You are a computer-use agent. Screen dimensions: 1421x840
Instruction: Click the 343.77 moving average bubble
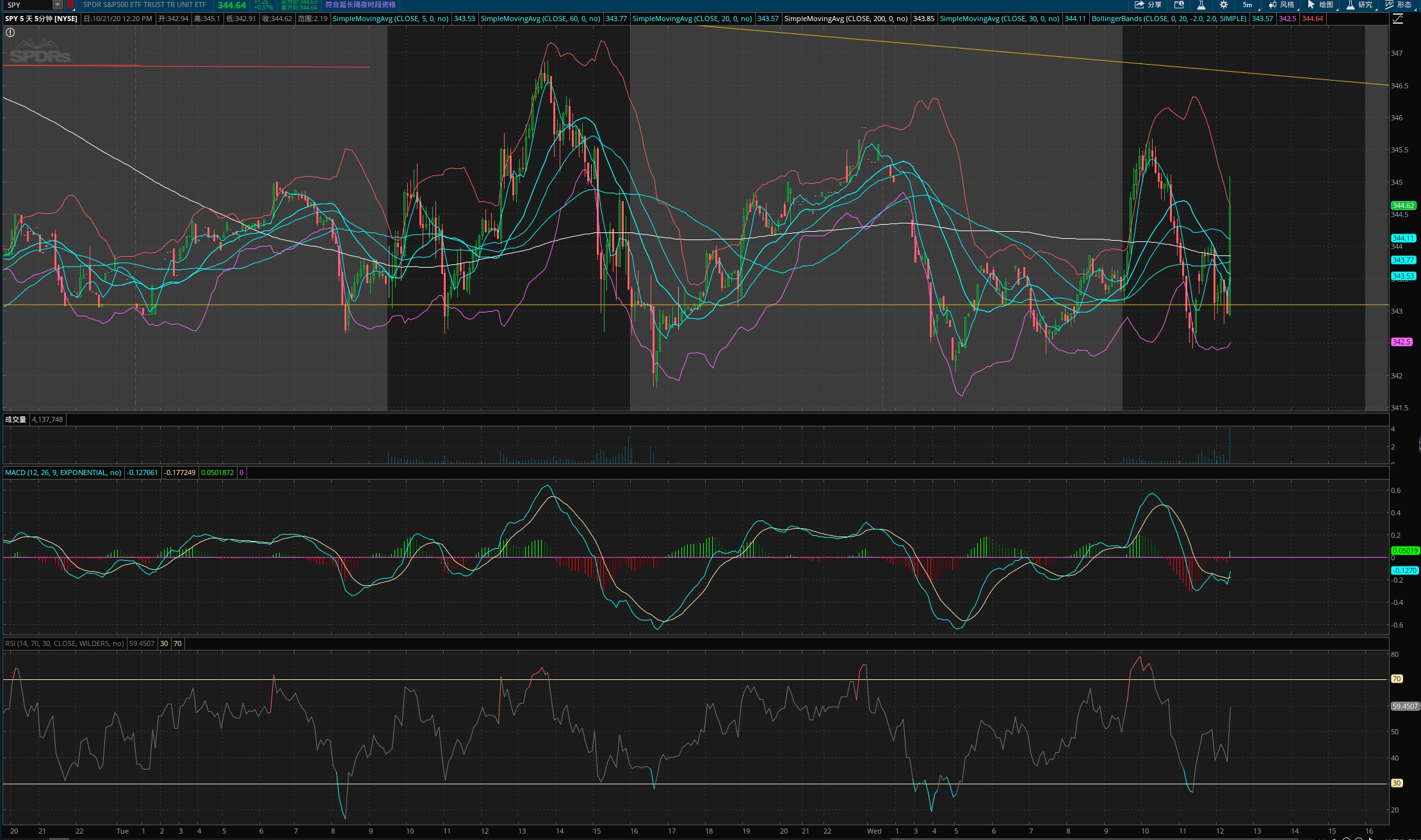click(x=1403, y=260)
